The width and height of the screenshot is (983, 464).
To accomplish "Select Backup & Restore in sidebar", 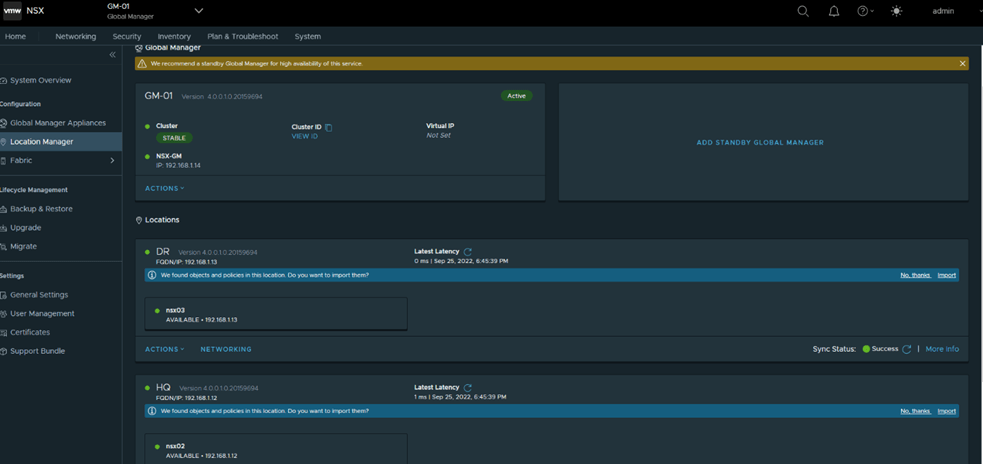I will [41, 209].
